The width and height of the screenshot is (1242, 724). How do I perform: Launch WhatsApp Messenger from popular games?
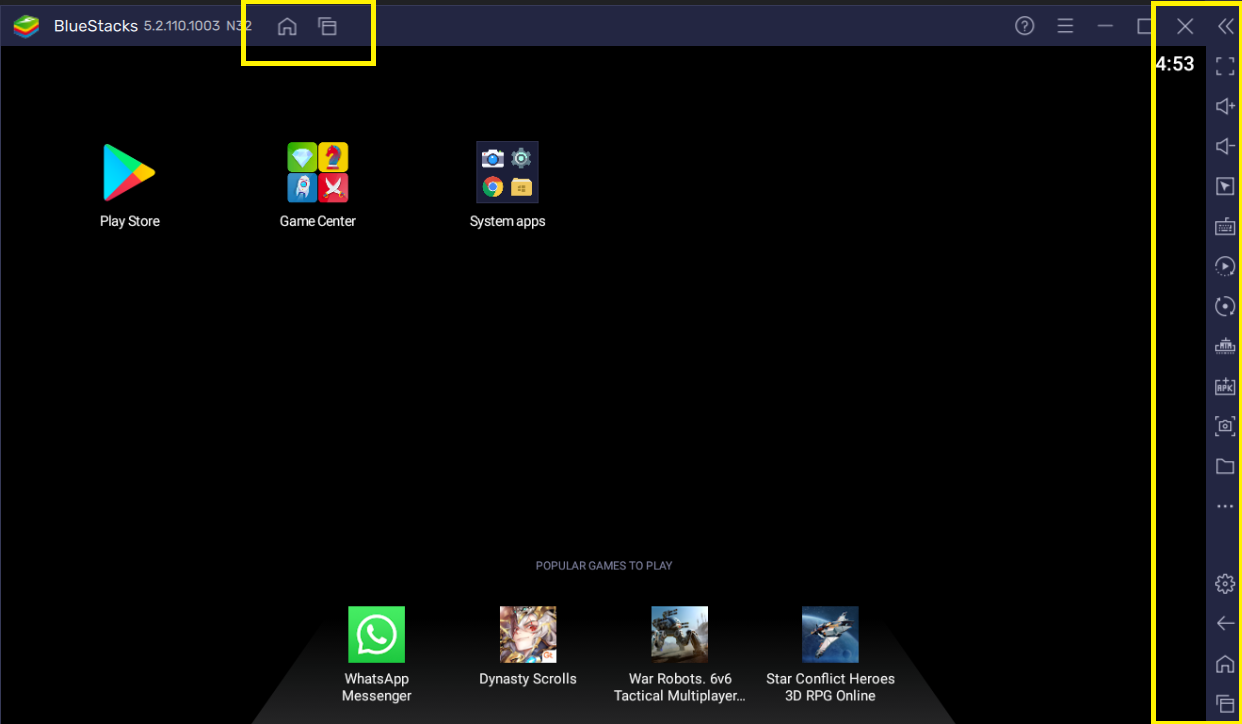coord(376,635)
